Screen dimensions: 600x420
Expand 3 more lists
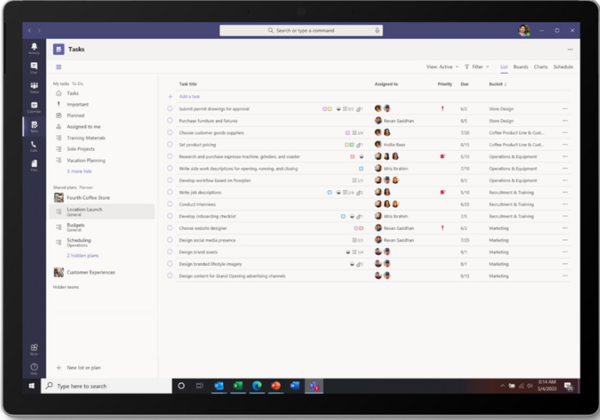(79, 171)
